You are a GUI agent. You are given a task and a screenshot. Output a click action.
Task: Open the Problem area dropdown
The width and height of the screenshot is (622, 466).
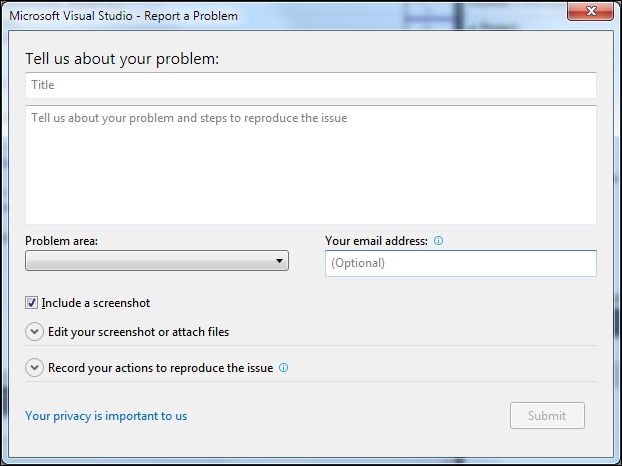(x=156, y=262)
